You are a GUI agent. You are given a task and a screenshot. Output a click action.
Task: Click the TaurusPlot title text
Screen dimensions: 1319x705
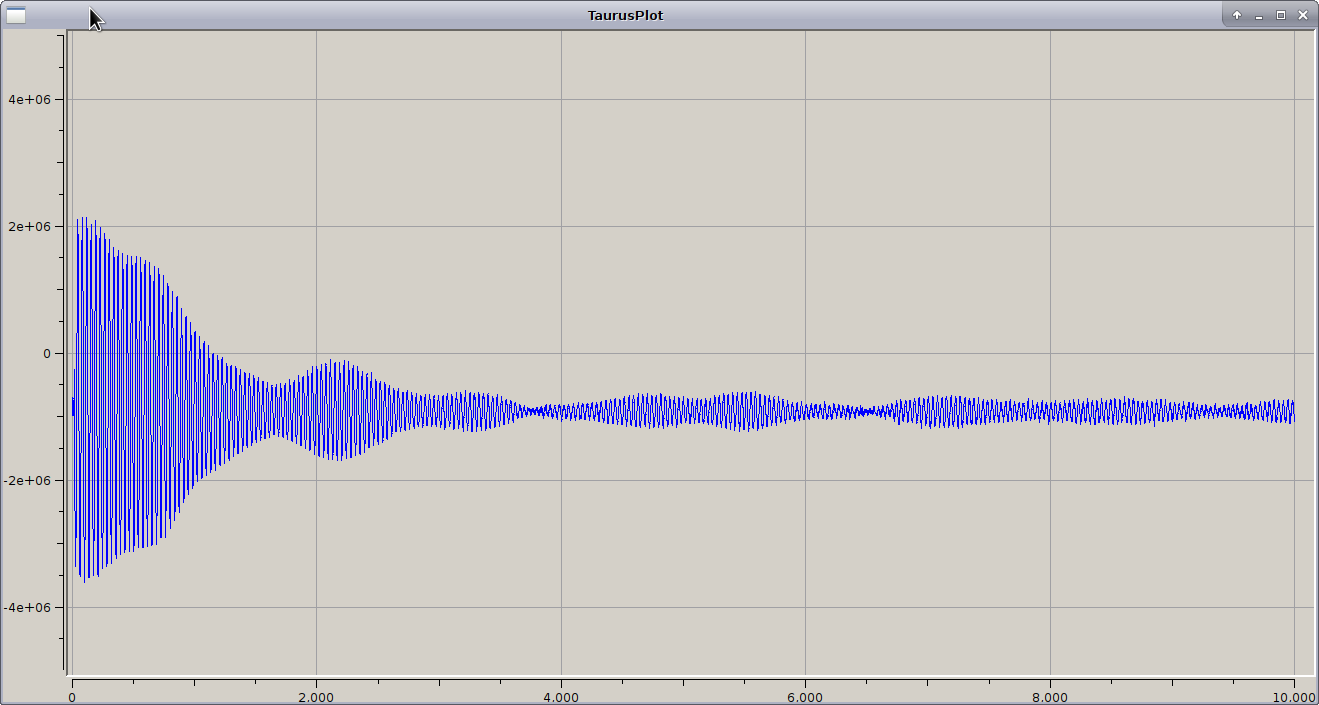625,15
